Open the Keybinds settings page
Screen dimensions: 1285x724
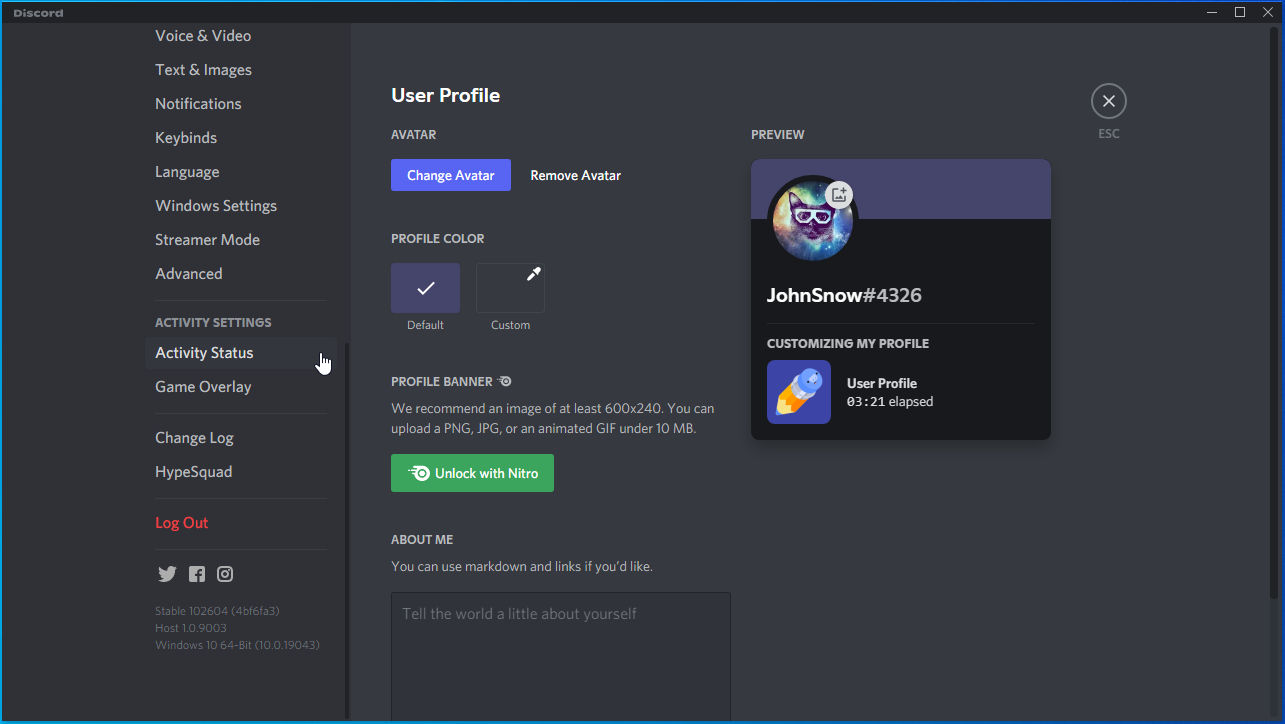(186, 138)
